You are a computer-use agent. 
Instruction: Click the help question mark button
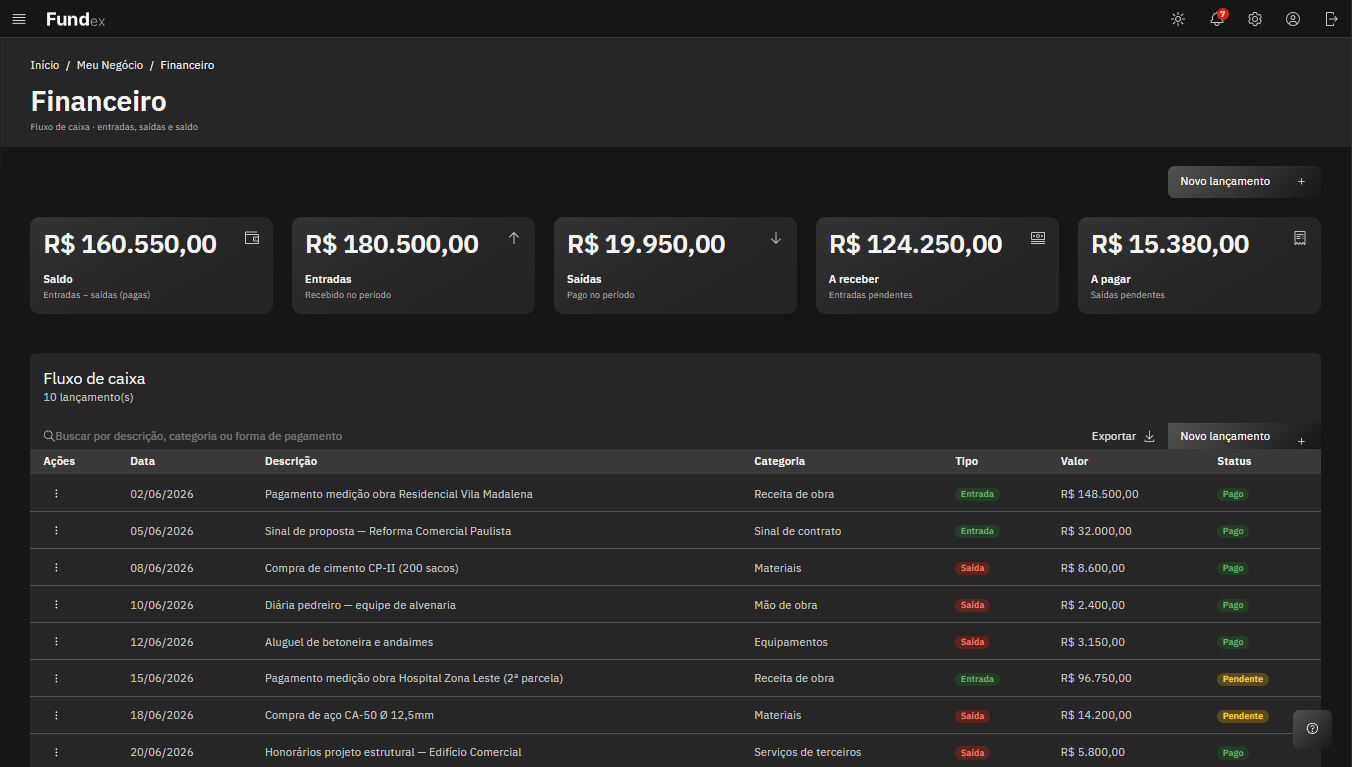tap(1312, 729)
